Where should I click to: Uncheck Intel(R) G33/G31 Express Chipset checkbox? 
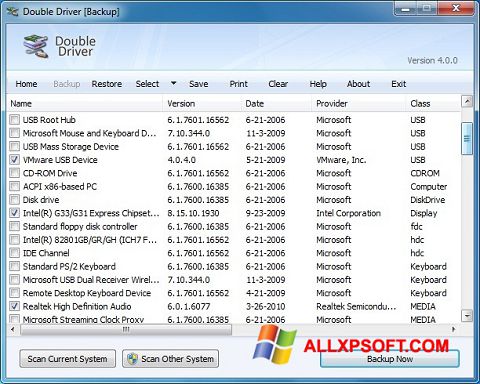pos(14,213)
